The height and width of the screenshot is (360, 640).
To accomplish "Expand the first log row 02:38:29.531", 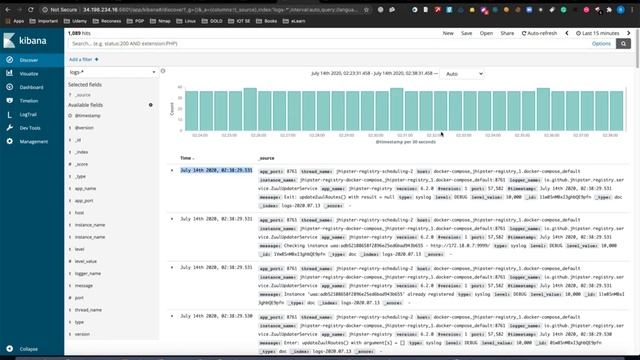I will point(172,170).
